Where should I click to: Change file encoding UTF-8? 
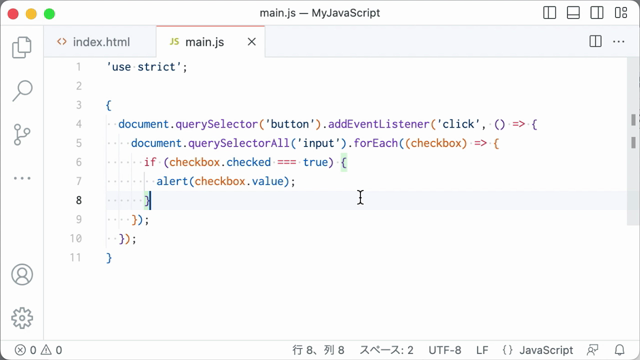pos(444,350)
